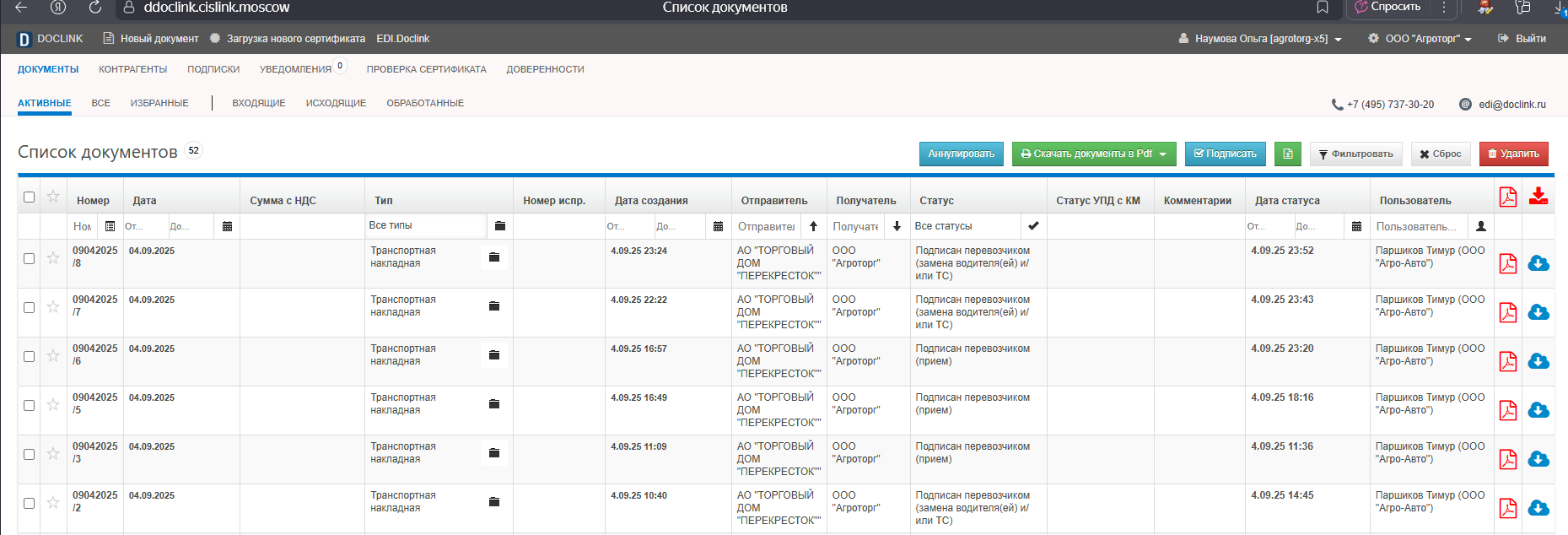Open the ПОДПИСКИ tab
Screen dimensions: 1568x535
coord(213,69)
